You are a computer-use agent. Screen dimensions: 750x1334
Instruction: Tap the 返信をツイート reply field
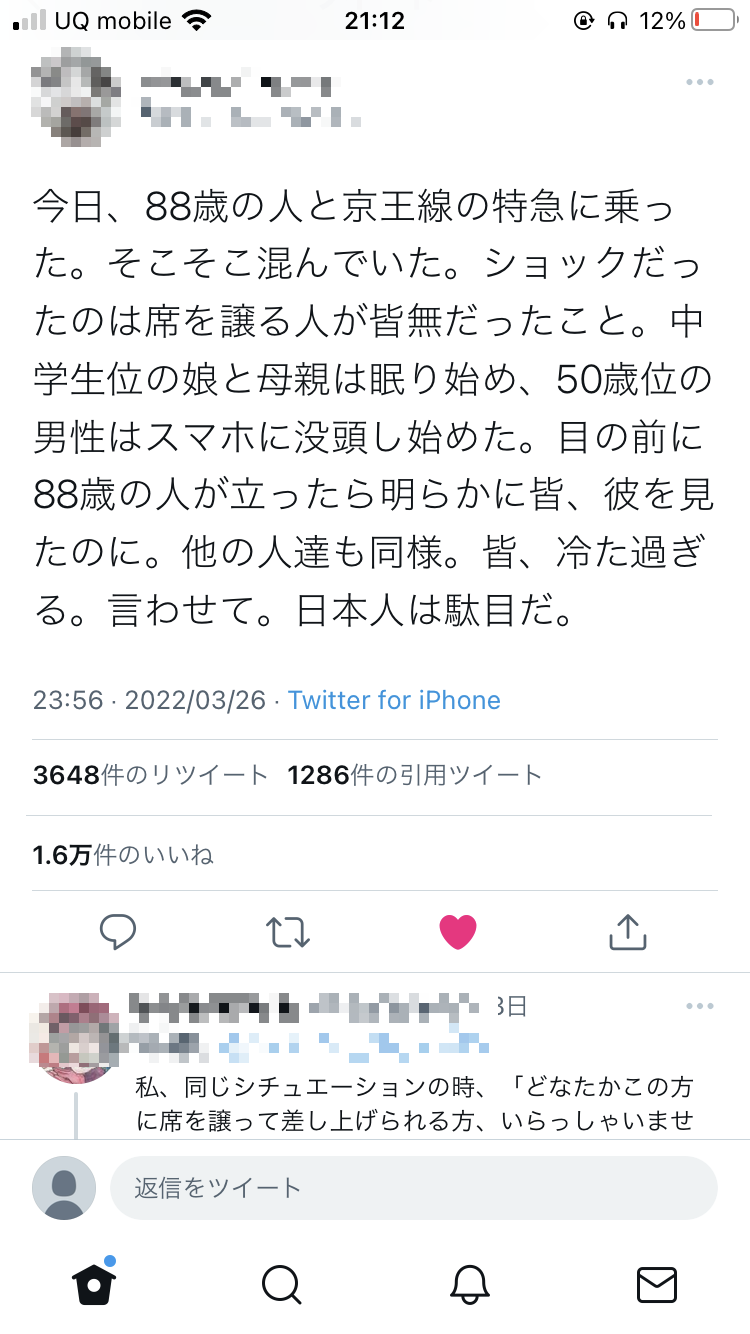[x=414, y=1188]
